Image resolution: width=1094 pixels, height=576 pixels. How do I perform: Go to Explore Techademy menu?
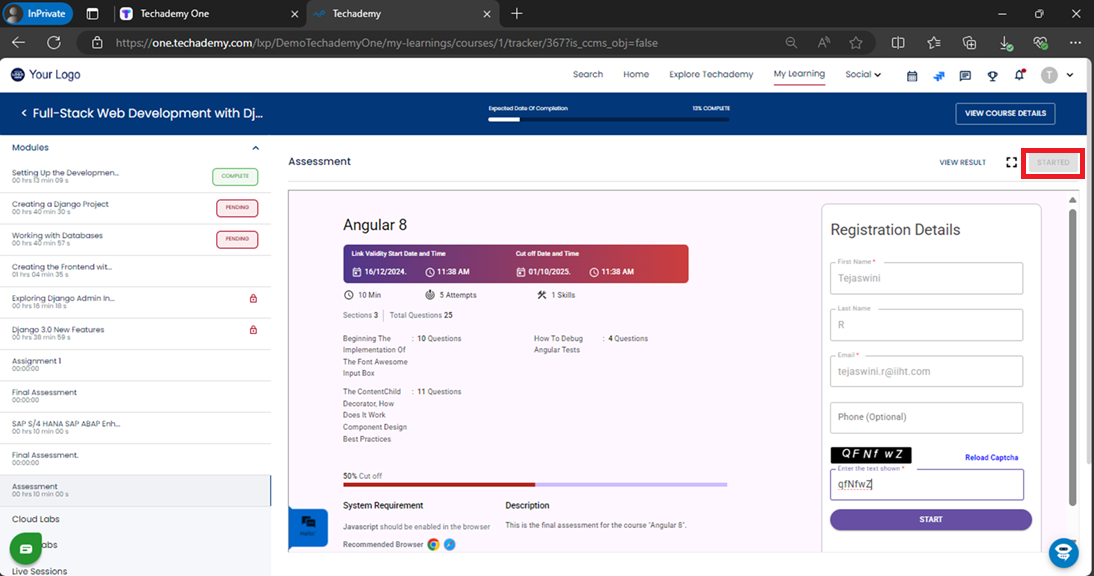point(711,75)
